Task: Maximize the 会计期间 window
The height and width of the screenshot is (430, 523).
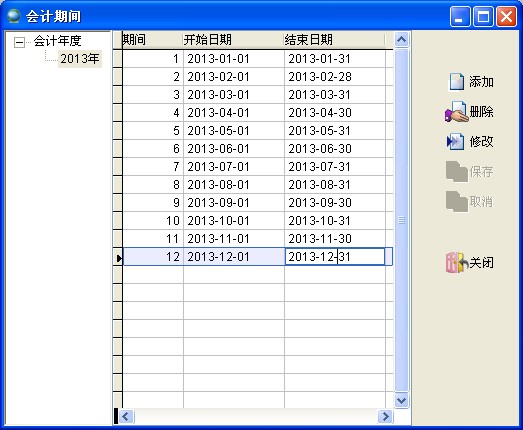Action: pyautogui.click(x=483, y=16)
